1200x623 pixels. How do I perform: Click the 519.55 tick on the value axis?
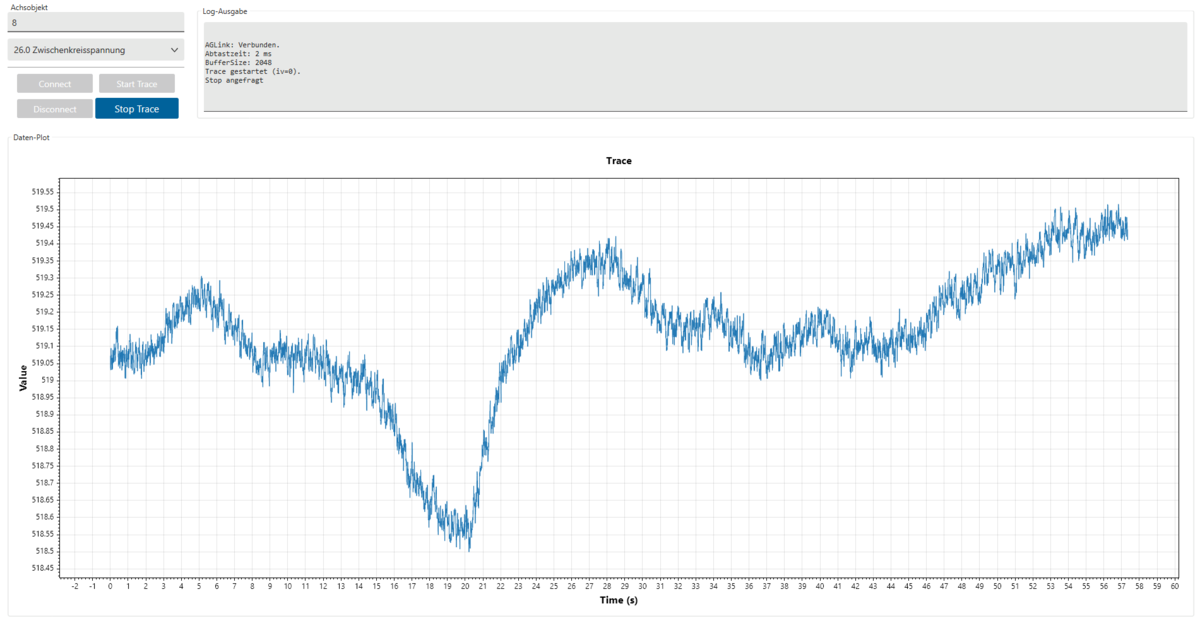pyautogui.click(x=44, y=192)
